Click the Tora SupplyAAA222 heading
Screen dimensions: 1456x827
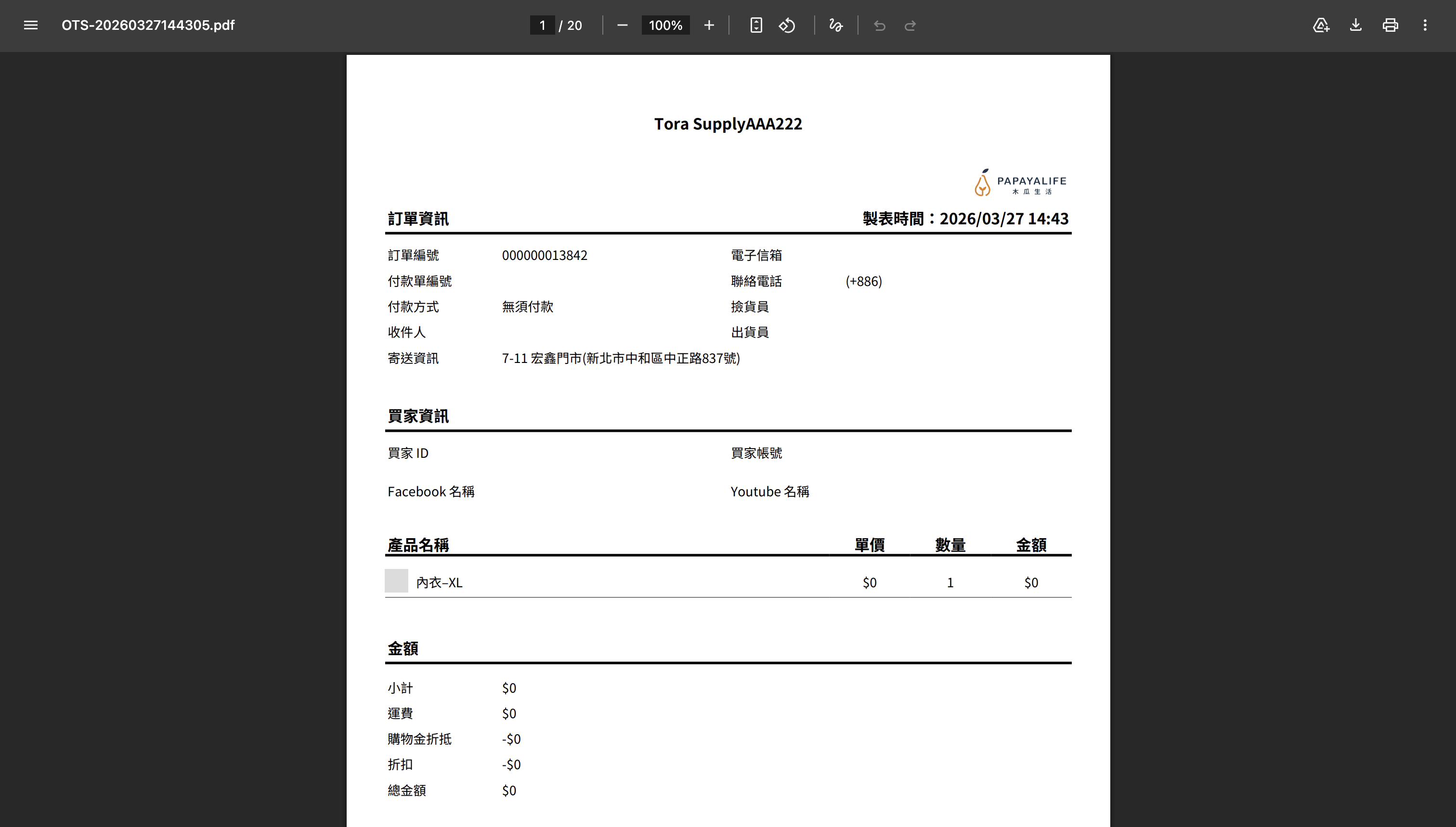click(728, 124)
